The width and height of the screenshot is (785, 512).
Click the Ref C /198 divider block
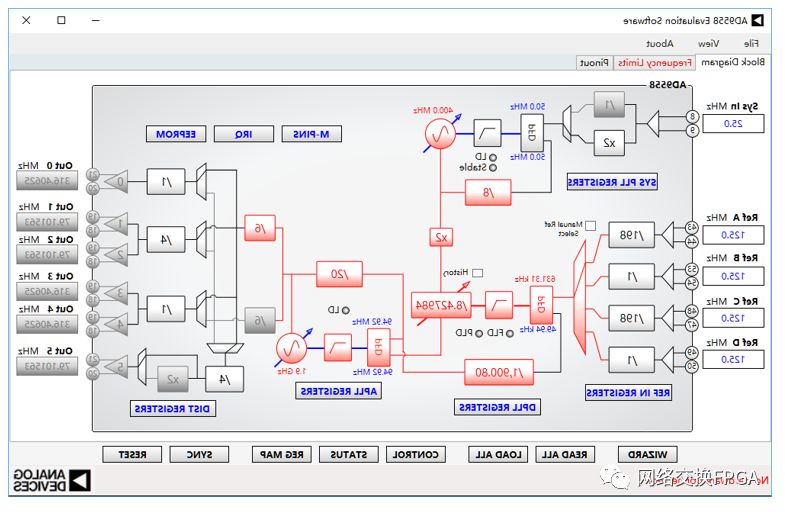tap(631, 318)
